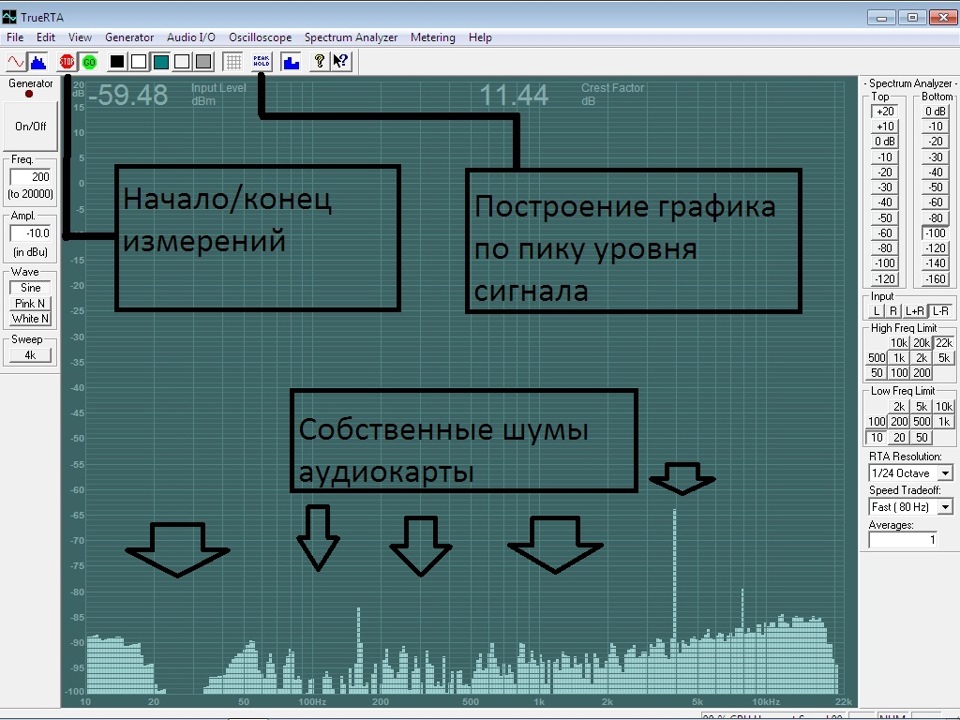960x720 pixels.
Task: Set the Bottom scale to -80
Action: click(x=936, y=218)
